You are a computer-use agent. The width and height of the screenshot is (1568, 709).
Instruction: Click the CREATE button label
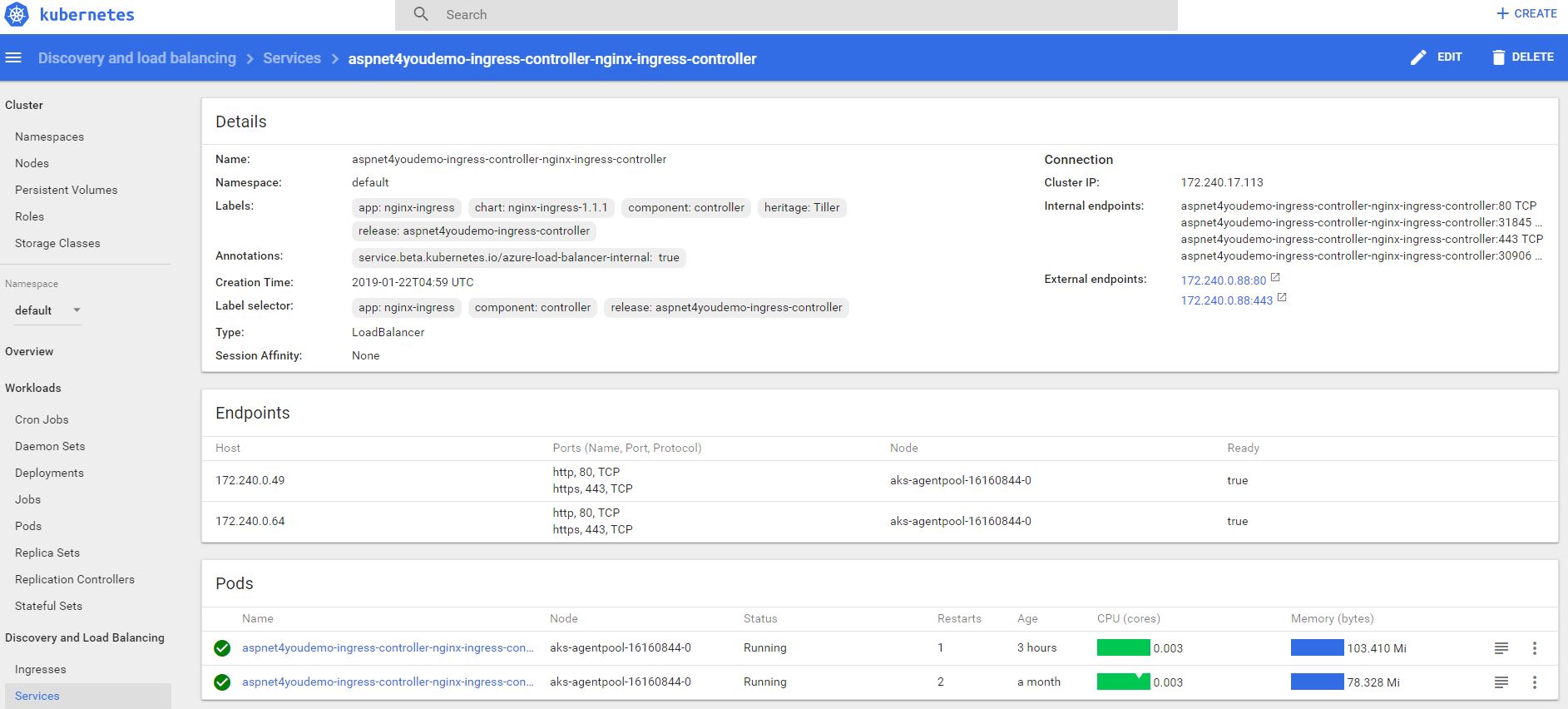(x=1536, y=13)
